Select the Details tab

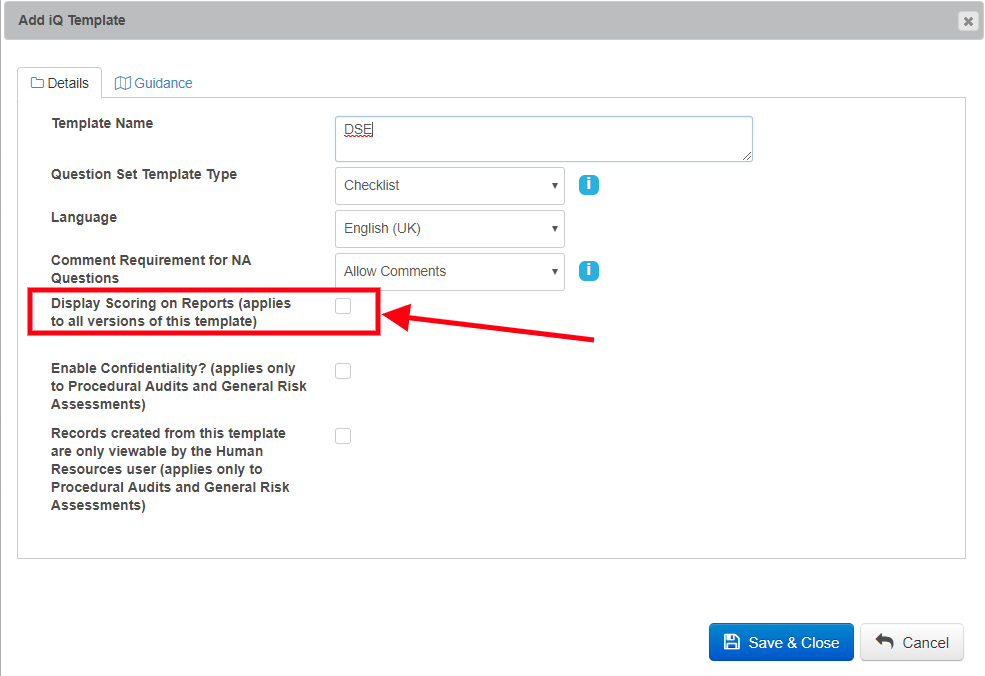60,83
